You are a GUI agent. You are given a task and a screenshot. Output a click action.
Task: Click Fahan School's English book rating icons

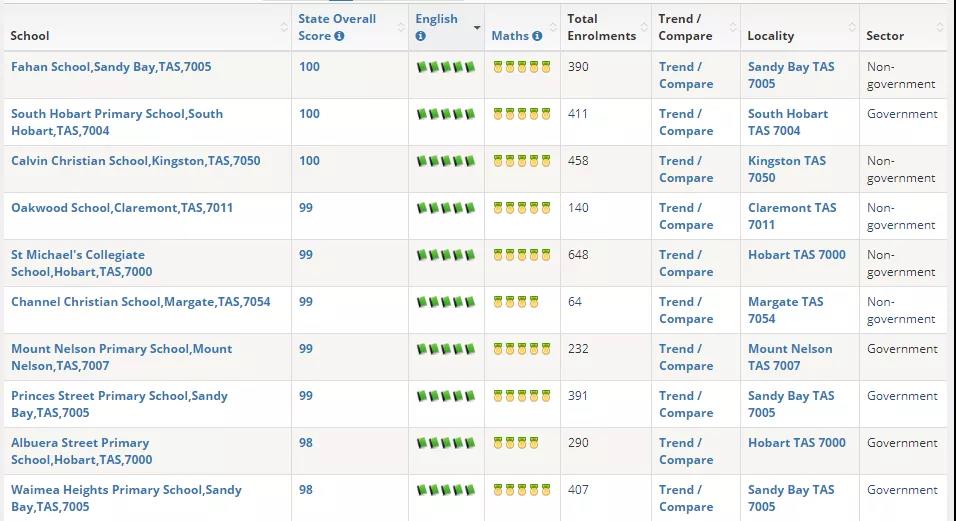click(445, 67)
